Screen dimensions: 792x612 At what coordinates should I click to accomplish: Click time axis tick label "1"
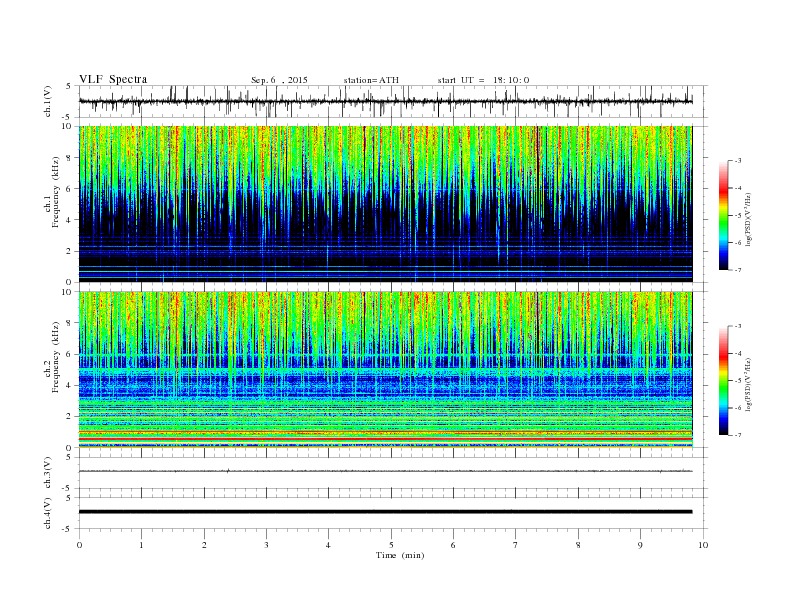141,545
